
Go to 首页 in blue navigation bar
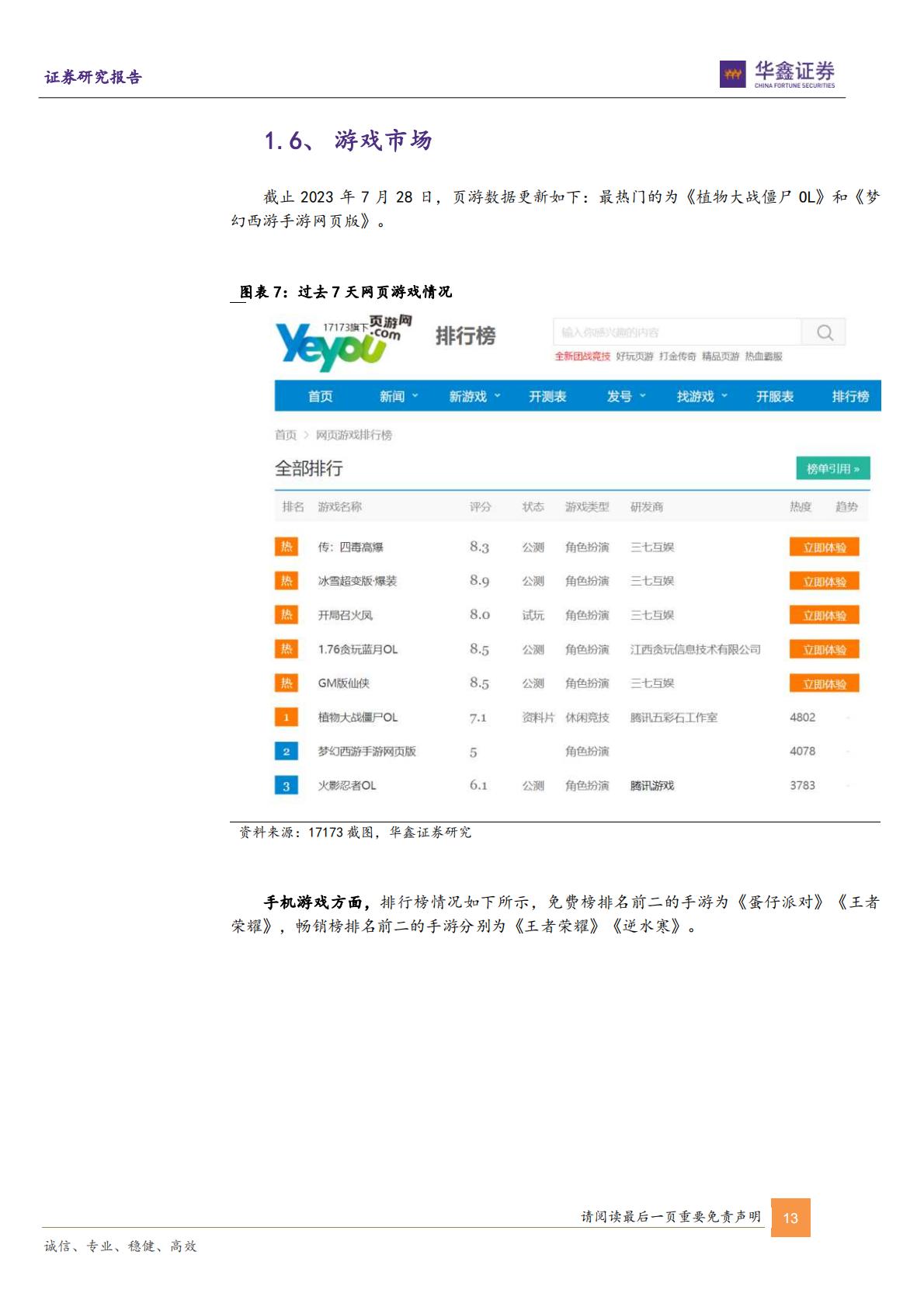320,397
